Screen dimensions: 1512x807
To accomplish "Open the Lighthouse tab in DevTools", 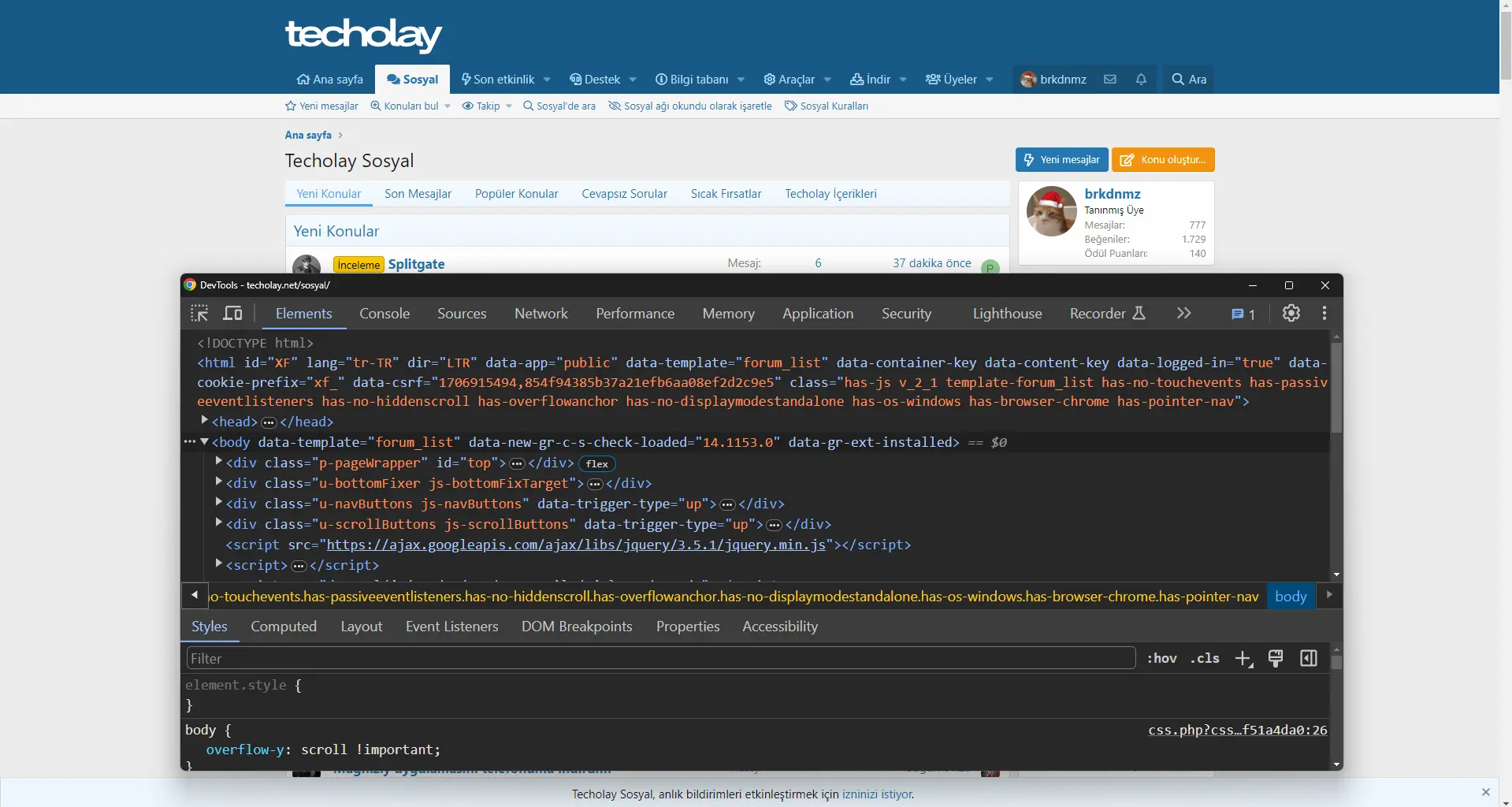I will pos(1007,314).
